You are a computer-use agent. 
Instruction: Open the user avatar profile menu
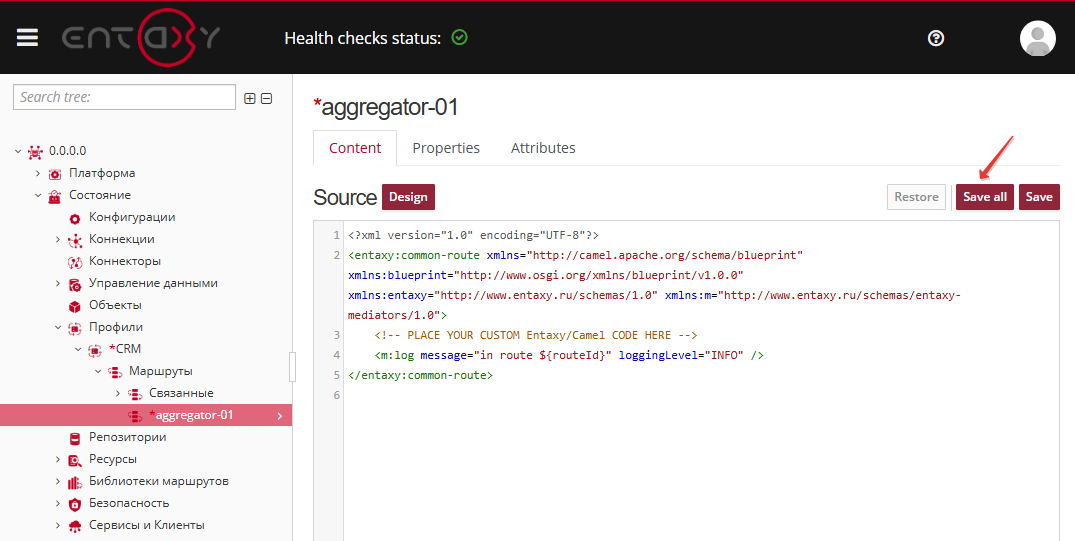pyautogui.click(x=1037, y=38)
